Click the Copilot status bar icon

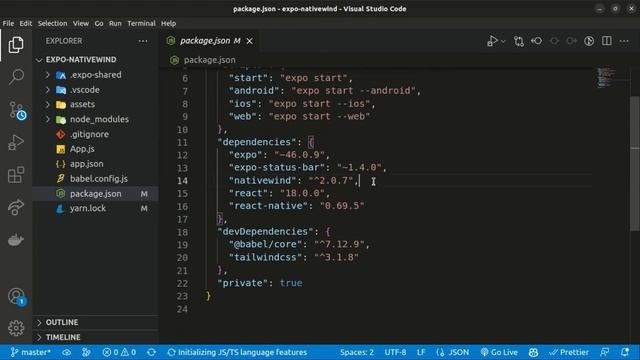(x=533, y=352)
